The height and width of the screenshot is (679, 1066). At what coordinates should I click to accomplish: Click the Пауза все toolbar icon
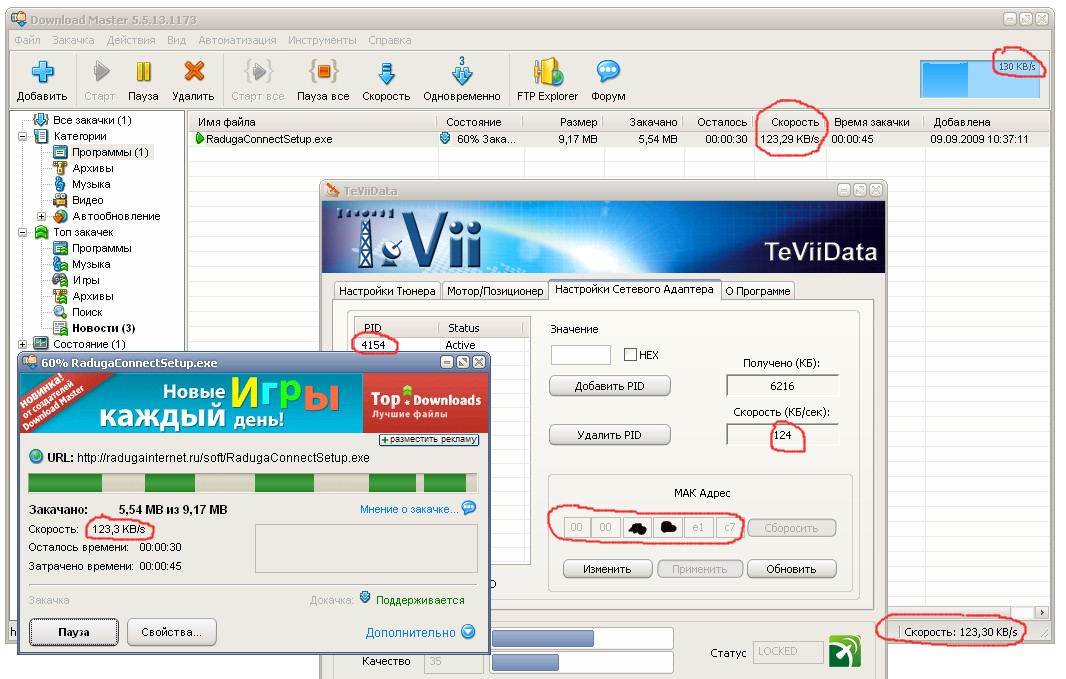tap(324, 71)
